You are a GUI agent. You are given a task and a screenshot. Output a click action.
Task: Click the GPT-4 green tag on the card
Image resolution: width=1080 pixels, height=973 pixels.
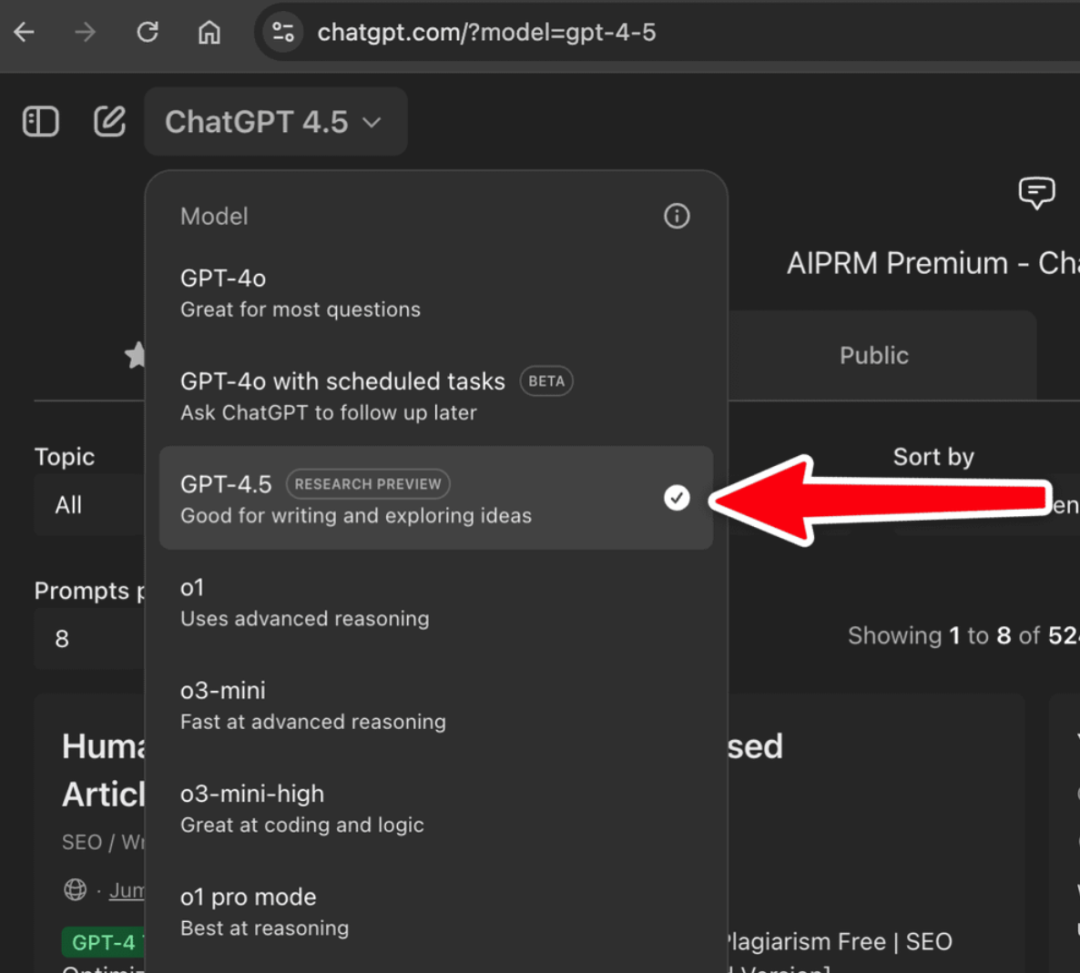103,942
